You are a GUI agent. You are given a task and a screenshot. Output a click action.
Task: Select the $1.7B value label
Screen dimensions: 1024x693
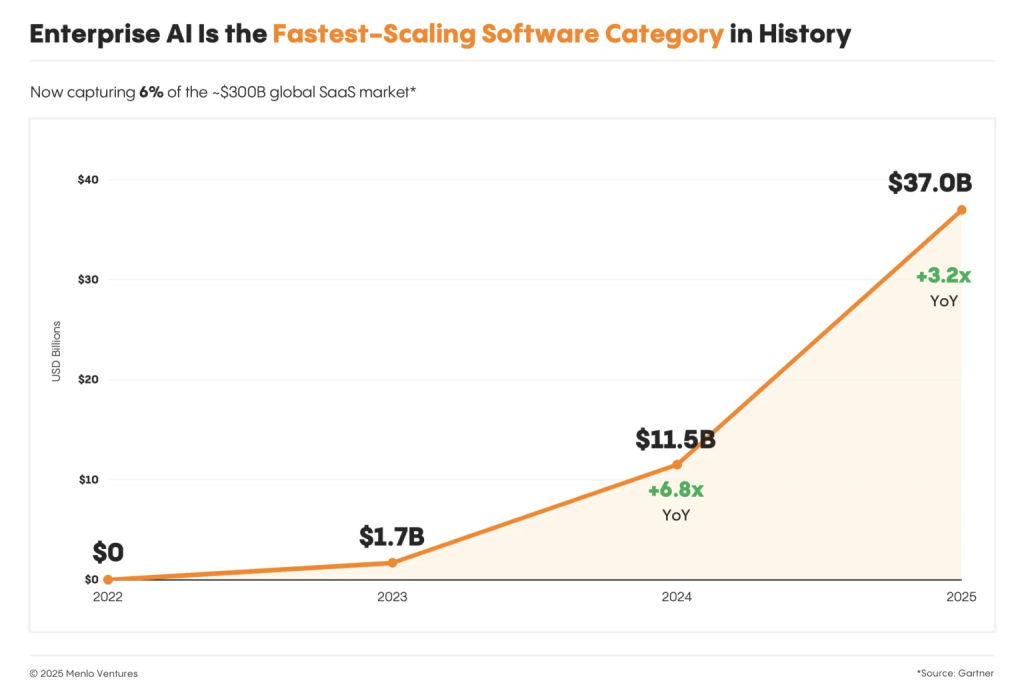[x=392, y=537]
